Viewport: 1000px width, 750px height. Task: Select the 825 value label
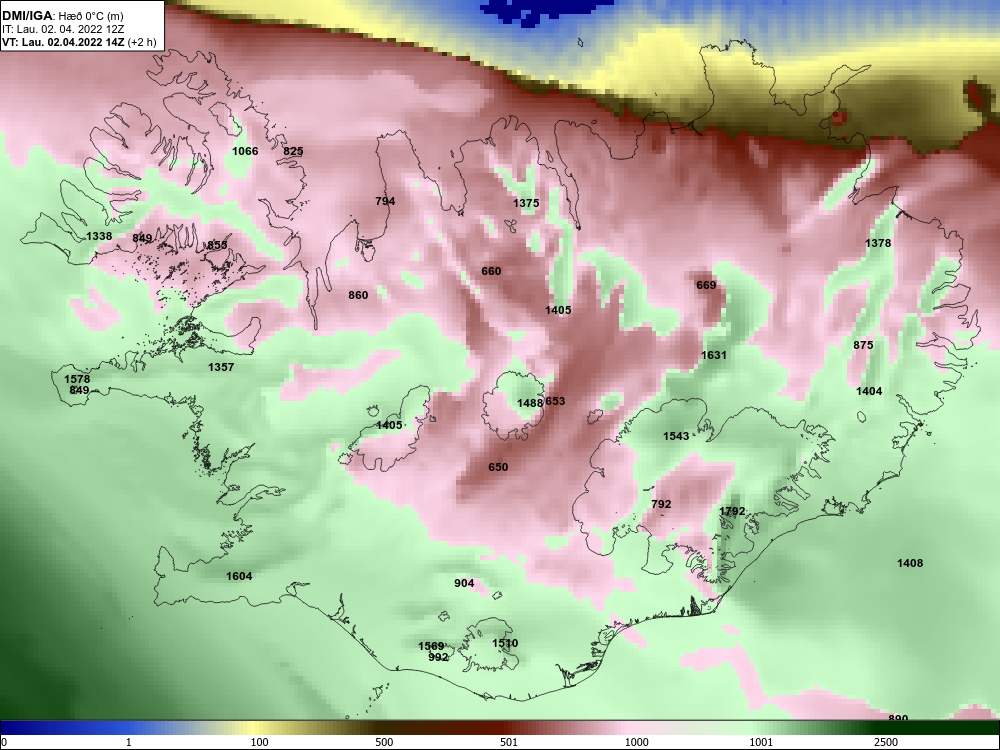(293, 151)
